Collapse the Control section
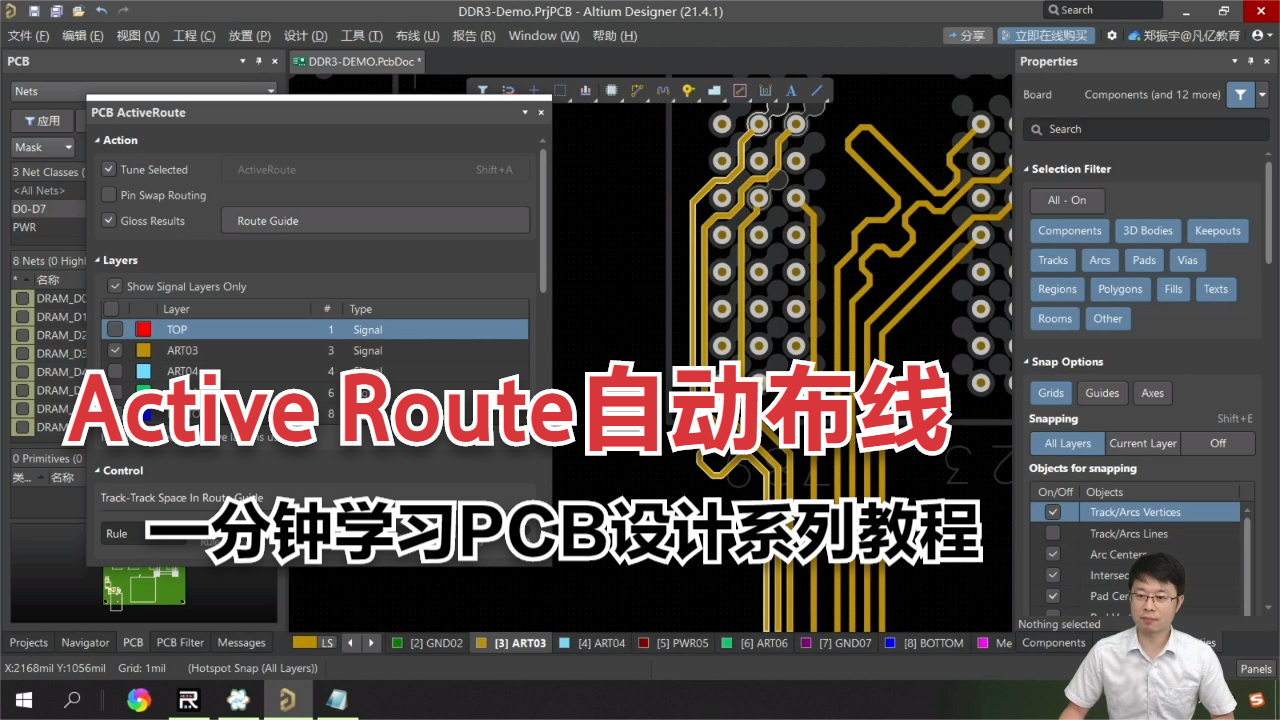The image size is (1280, 720). pyautogui.click(x=97, y=470)
